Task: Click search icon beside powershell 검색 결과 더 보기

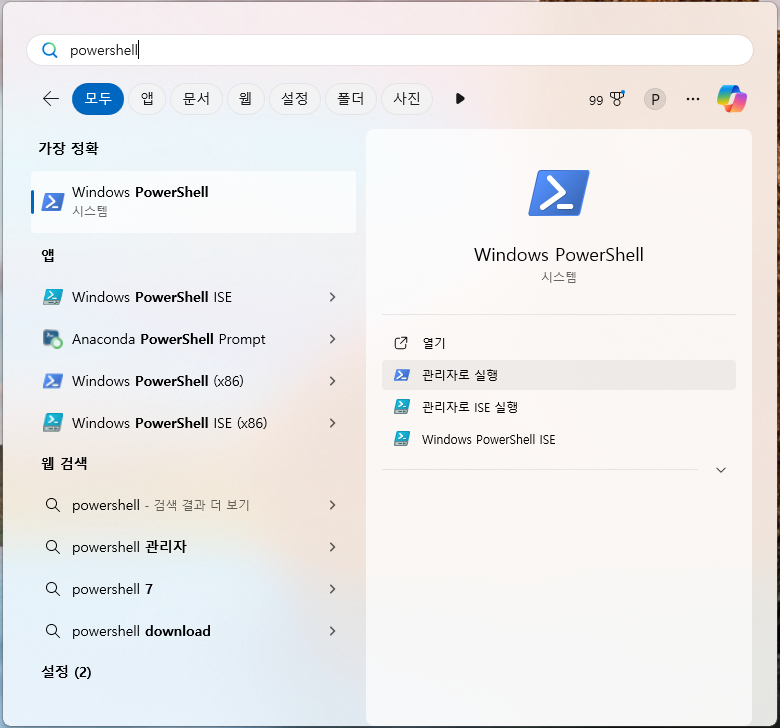Action: pyautogui.click(x=53, y=505)
